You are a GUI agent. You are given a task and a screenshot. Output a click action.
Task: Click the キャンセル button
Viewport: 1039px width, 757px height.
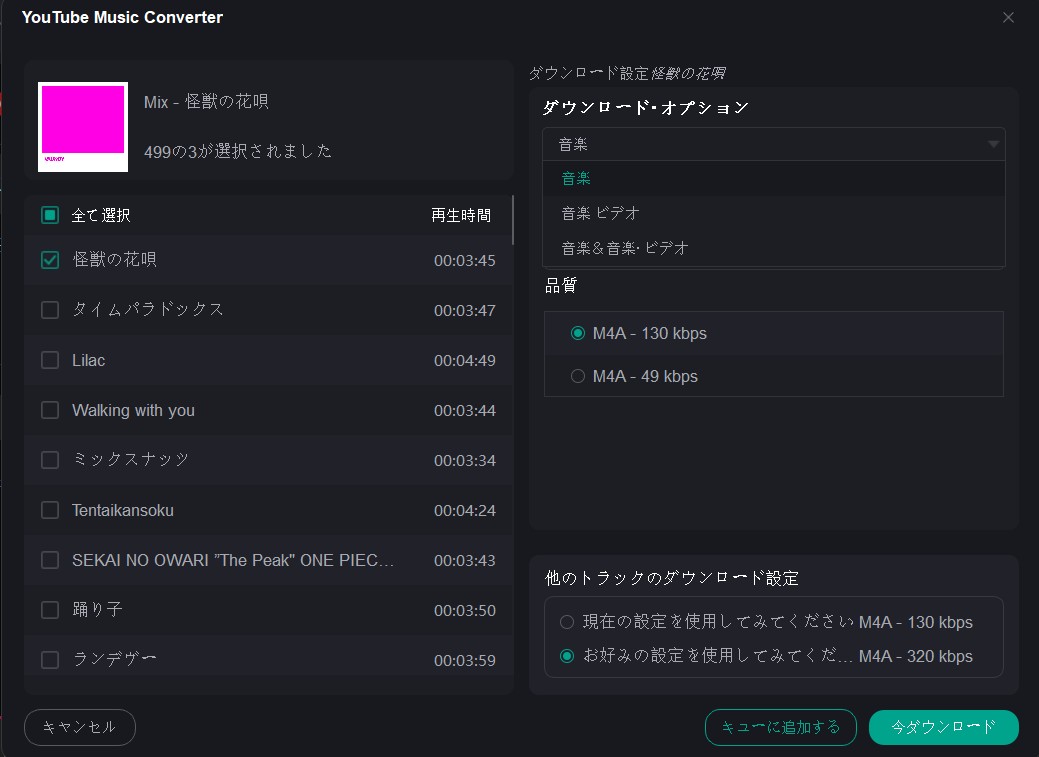coord(80,727)
